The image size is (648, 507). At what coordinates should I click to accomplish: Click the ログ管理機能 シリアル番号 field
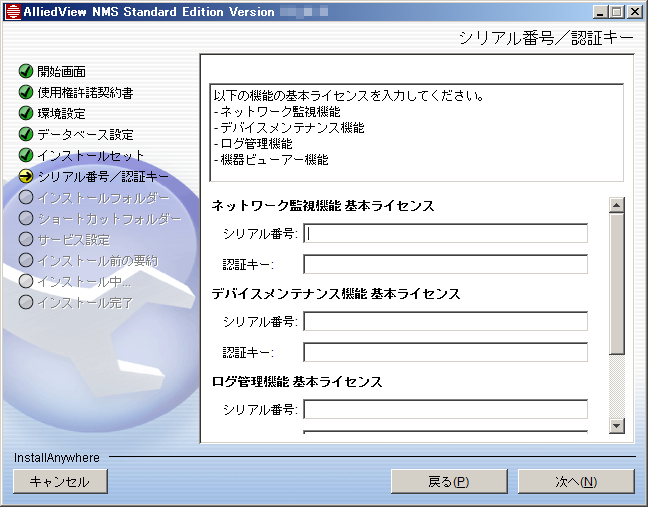[446, 409]
